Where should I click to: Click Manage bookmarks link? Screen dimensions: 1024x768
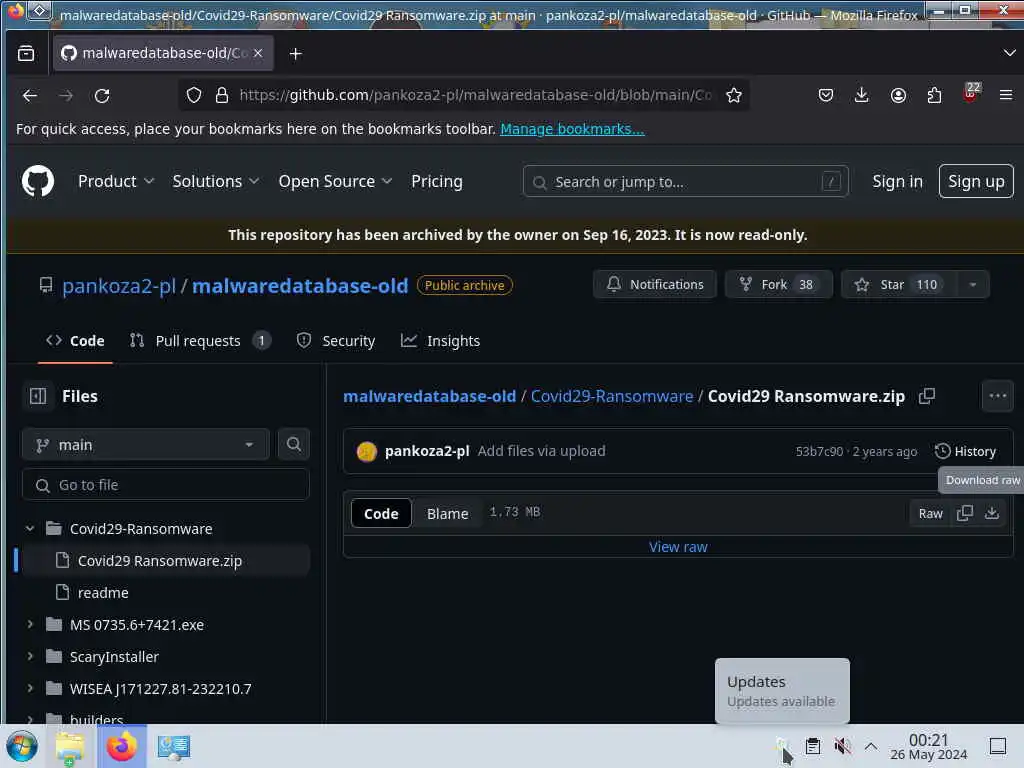(572, 129)
